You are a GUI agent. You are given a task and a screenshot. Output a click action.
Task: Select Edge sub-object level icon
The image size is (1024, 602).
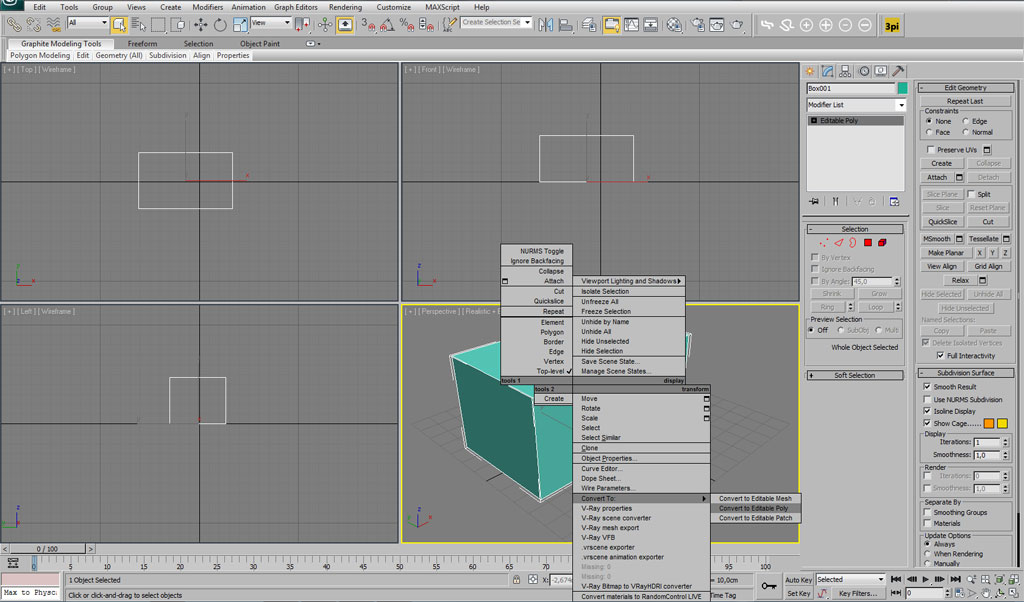click(839, 243)
